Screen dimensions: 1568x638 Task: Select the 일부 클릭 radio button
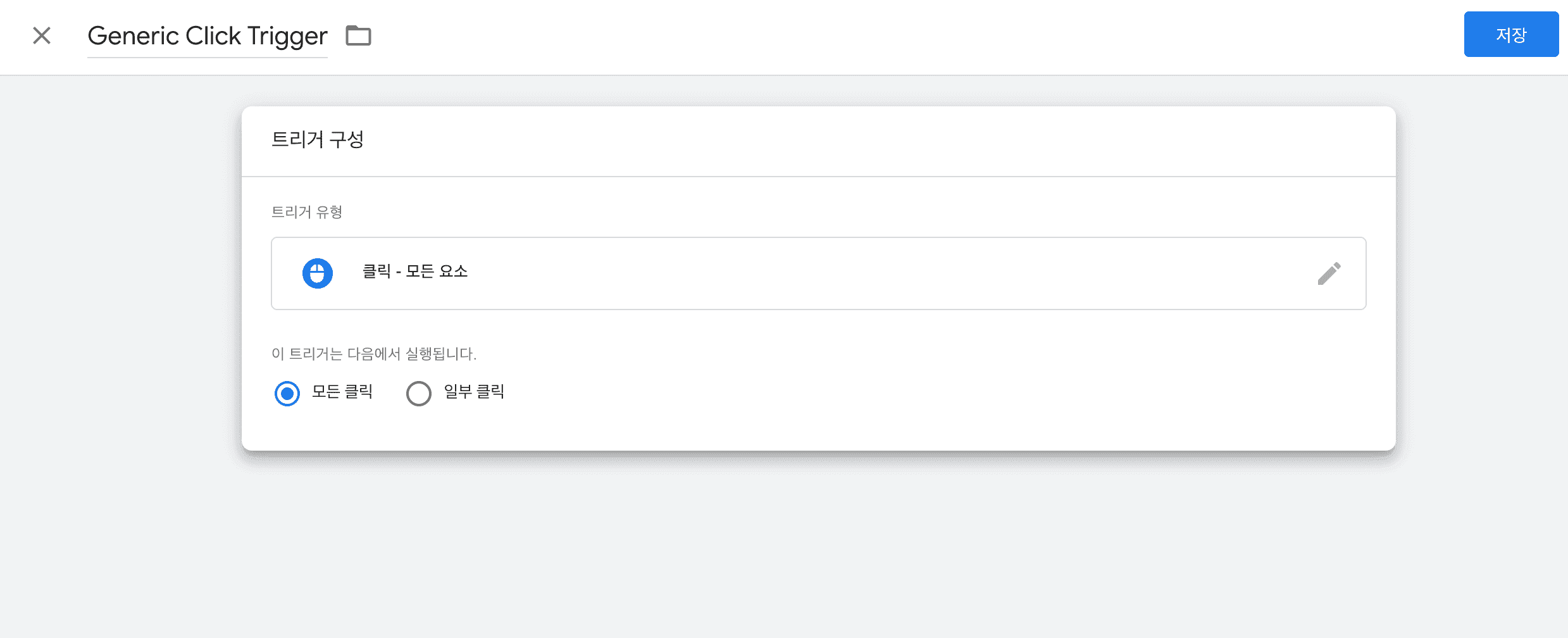[419, 393]
